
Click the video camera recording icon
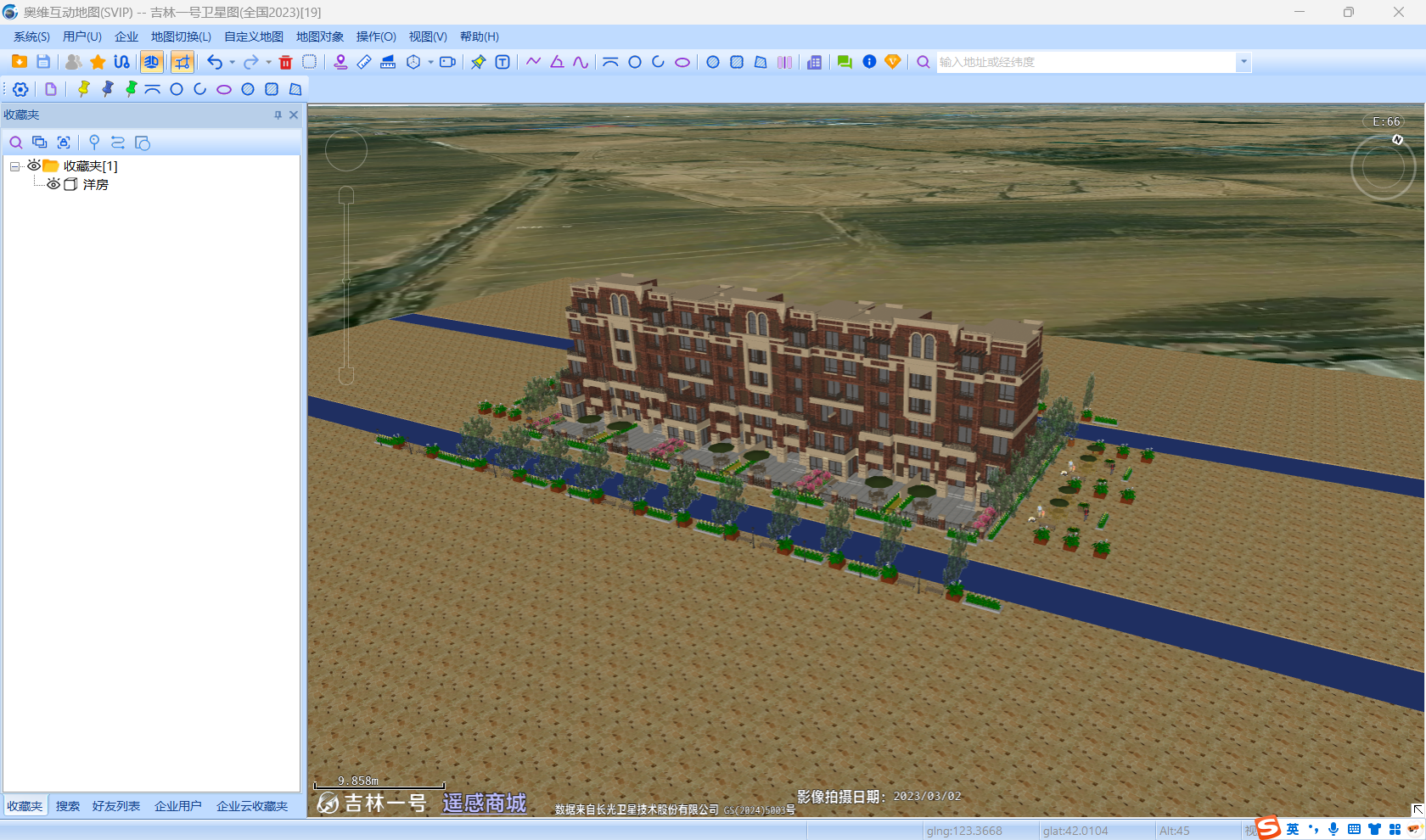[x=447, y=62]
